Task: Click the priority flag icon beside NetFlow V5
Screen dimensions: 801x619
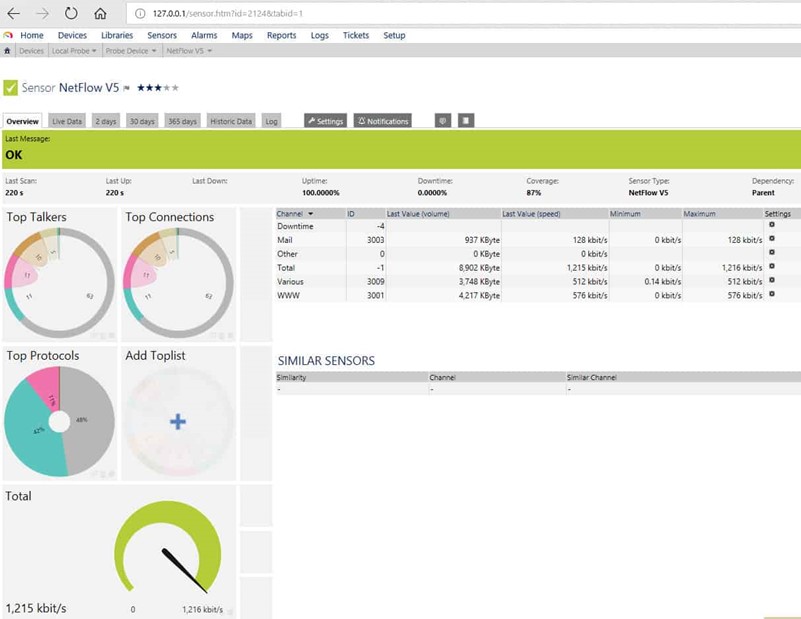Action: pos(127,88)
